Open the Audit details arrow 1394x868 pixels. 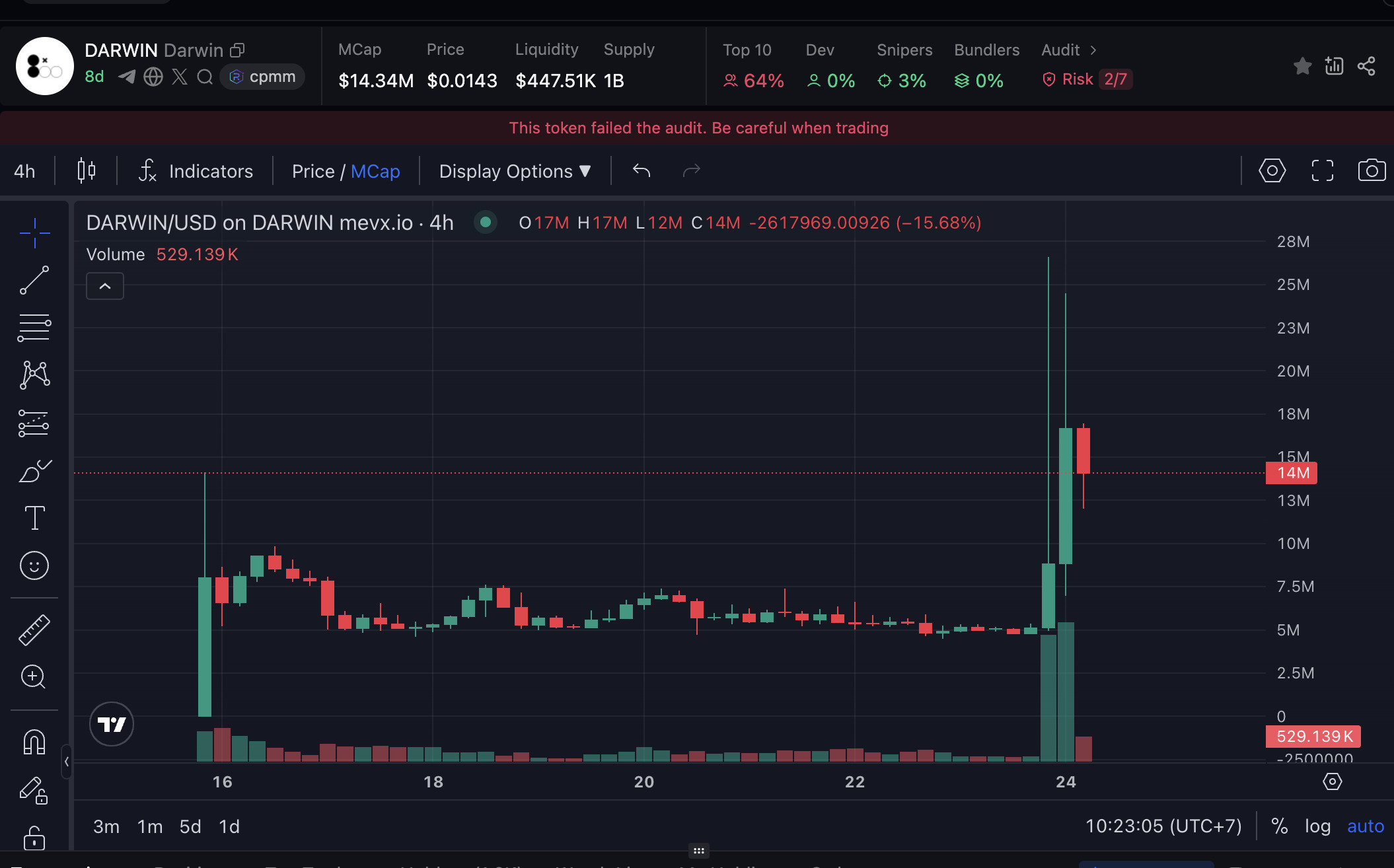pyautogui.click(x=1093, y=50)
